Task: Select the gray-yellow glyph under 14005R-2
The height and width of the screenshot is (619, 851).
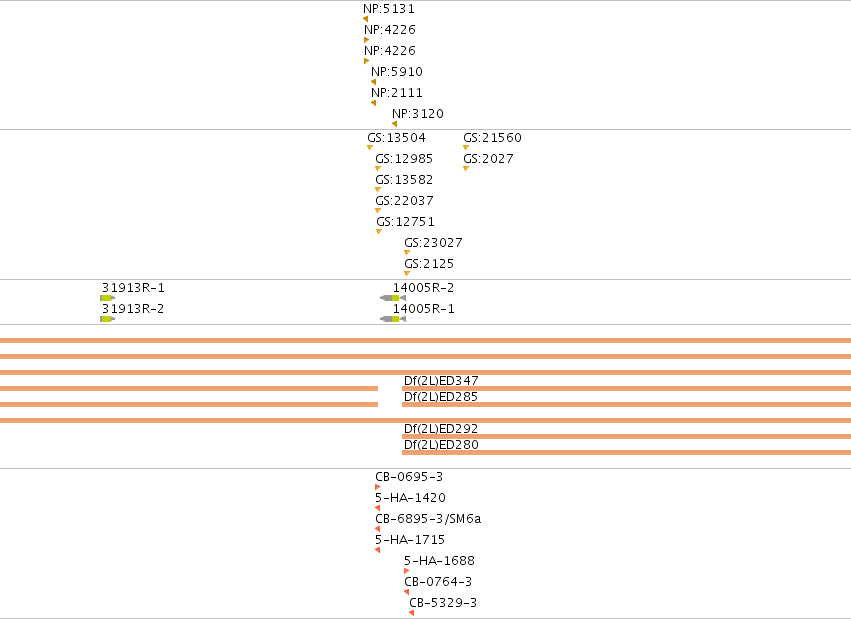Action: click(393, 298)
